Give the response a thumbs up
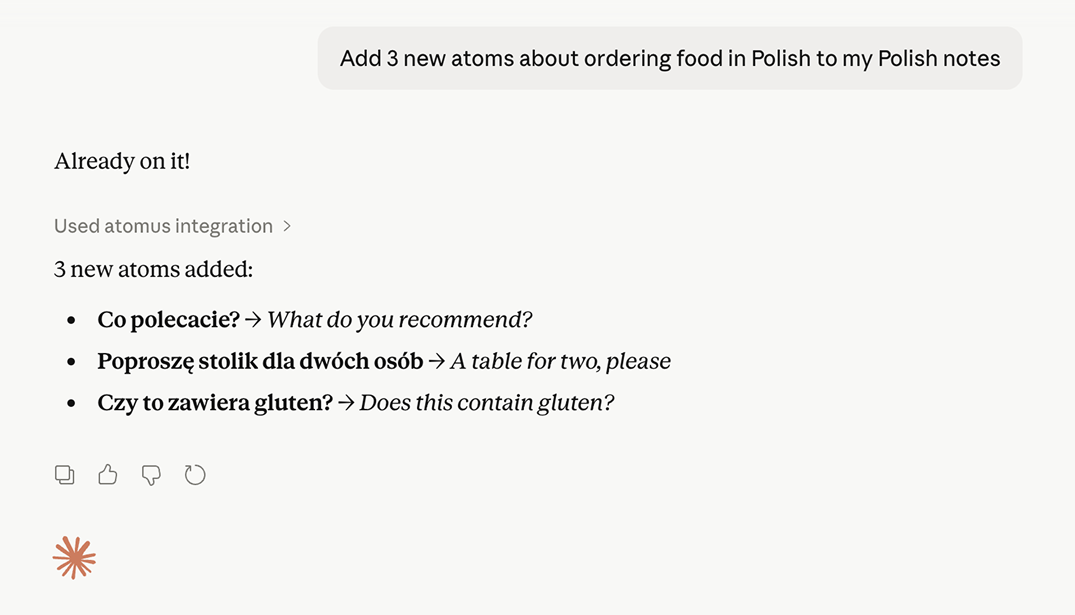 click(x=108, y=475)
